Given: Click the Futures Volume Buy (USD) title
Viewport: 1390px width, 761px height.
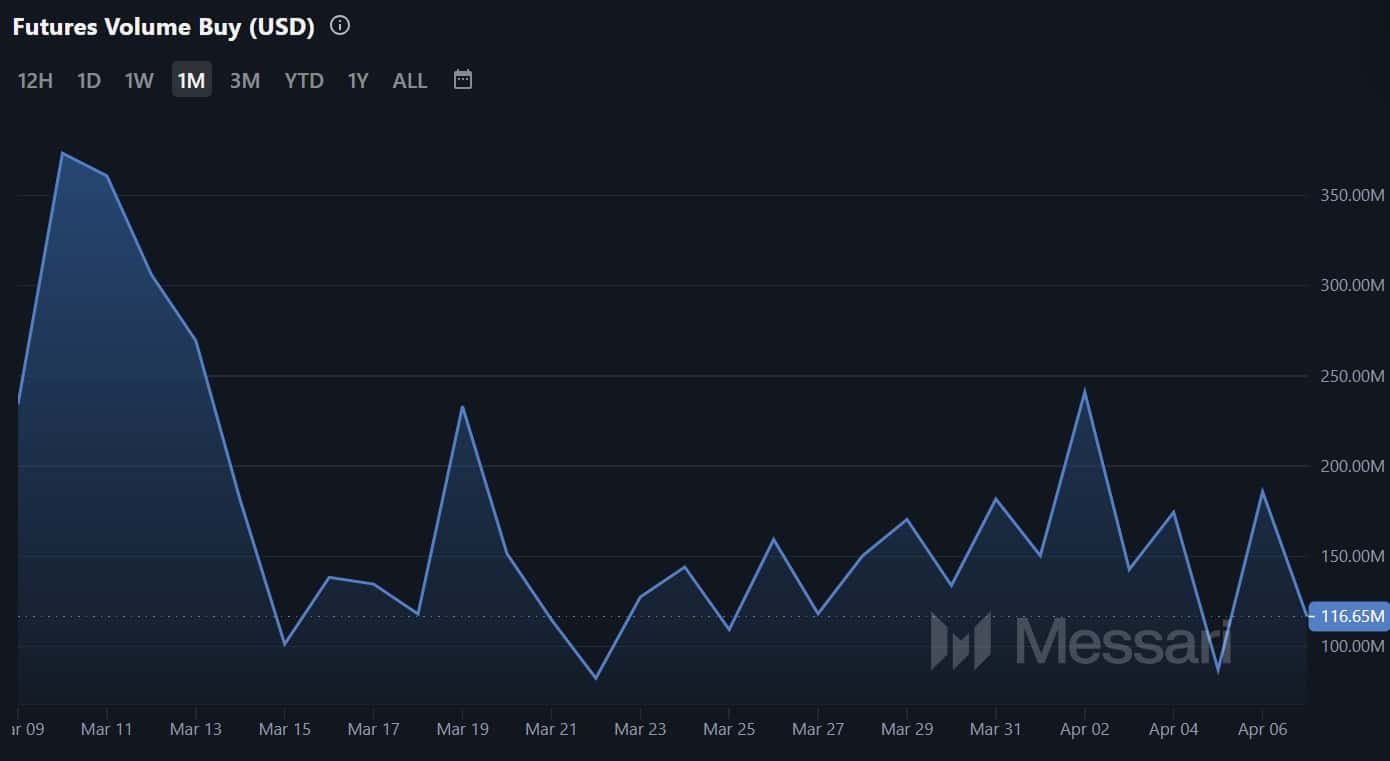Looking at the screenshot, I should pyautogui.click(x=163, y=27).
